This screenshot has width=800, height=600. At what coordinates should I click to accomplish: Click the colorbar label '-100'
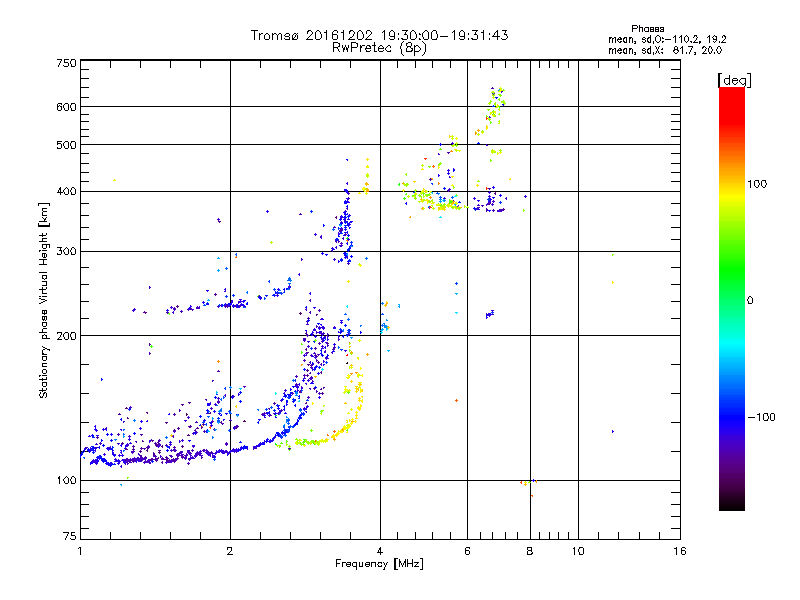[x=761, y=417]
